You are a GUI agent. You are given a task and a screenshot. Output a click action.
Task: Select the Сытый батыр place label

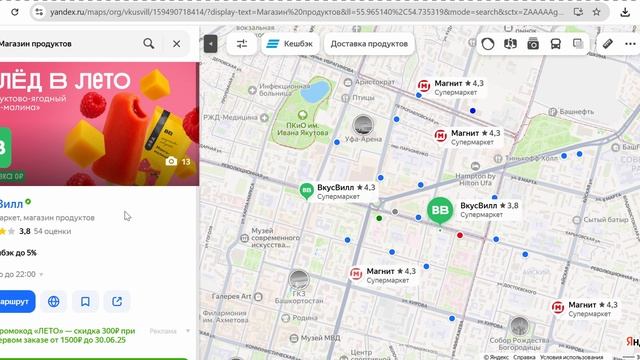(606, 220)
